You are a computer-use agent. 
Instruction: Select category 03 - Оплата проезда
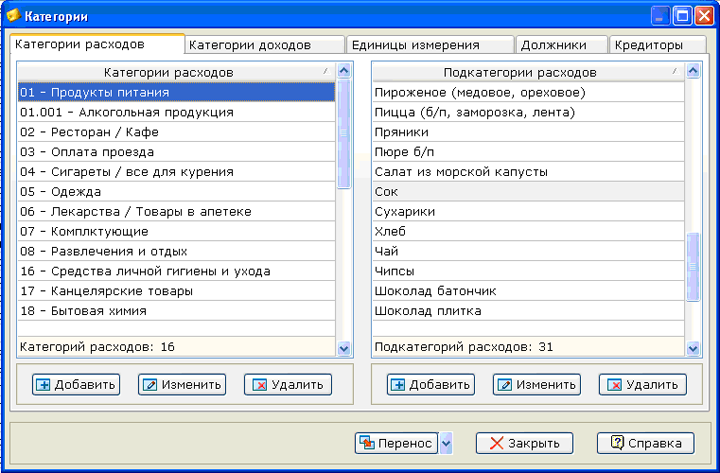point(176,152)
